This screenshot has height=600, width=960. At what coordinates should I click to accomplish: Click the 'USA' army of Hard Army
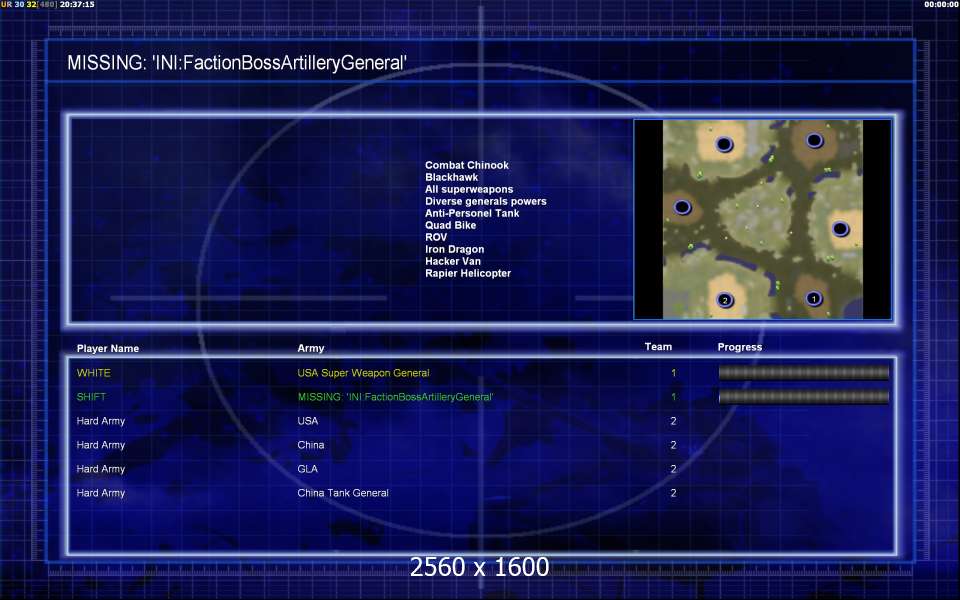point(307,421)
